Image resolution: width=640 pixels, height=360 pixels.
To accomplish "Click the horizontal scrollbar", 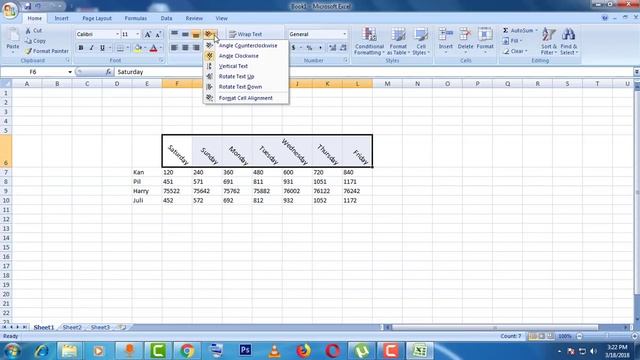I will coord(495,327).
